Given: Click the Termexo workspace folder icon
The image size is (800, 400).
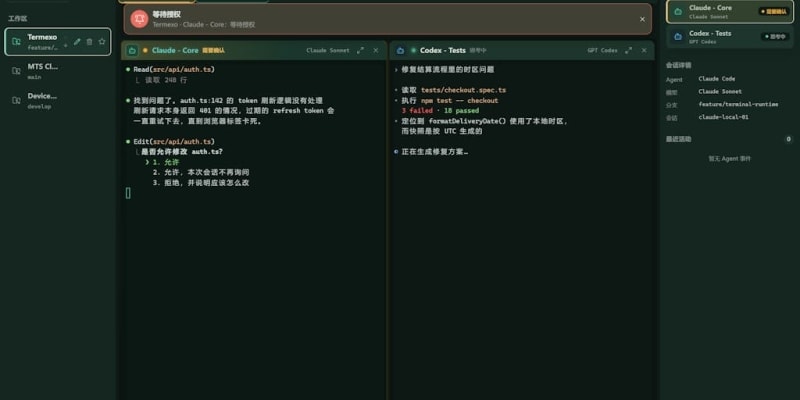Looking at the screenshot, I should [16, 41].
